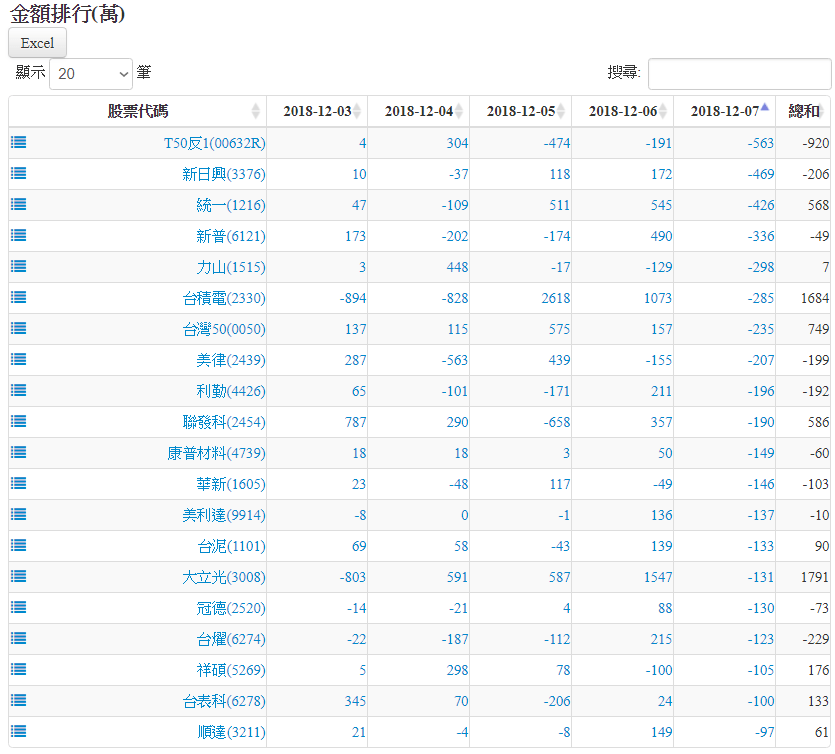Open the list icon next to 聯發科(2454)
The image size is (835, 754).
(x=18, y=421)
